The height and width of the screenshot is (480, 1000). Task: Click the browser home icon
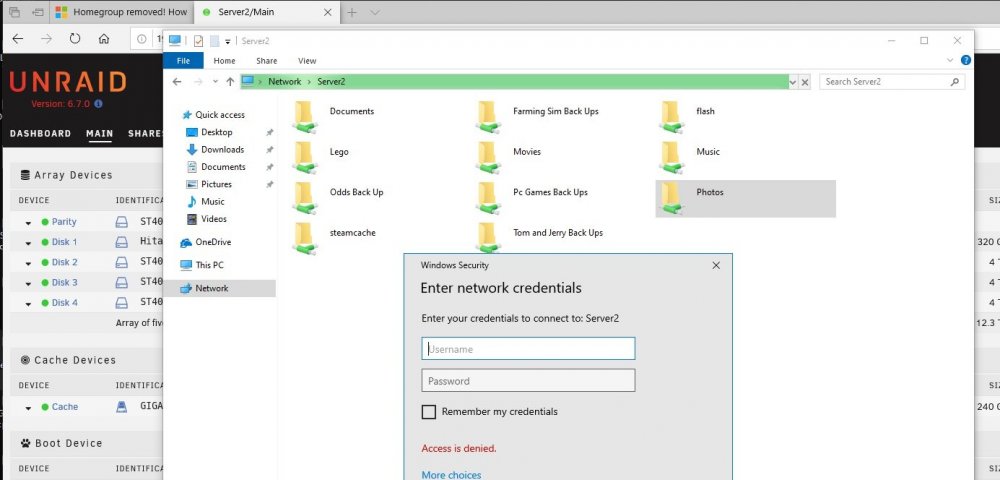[104, 39]
